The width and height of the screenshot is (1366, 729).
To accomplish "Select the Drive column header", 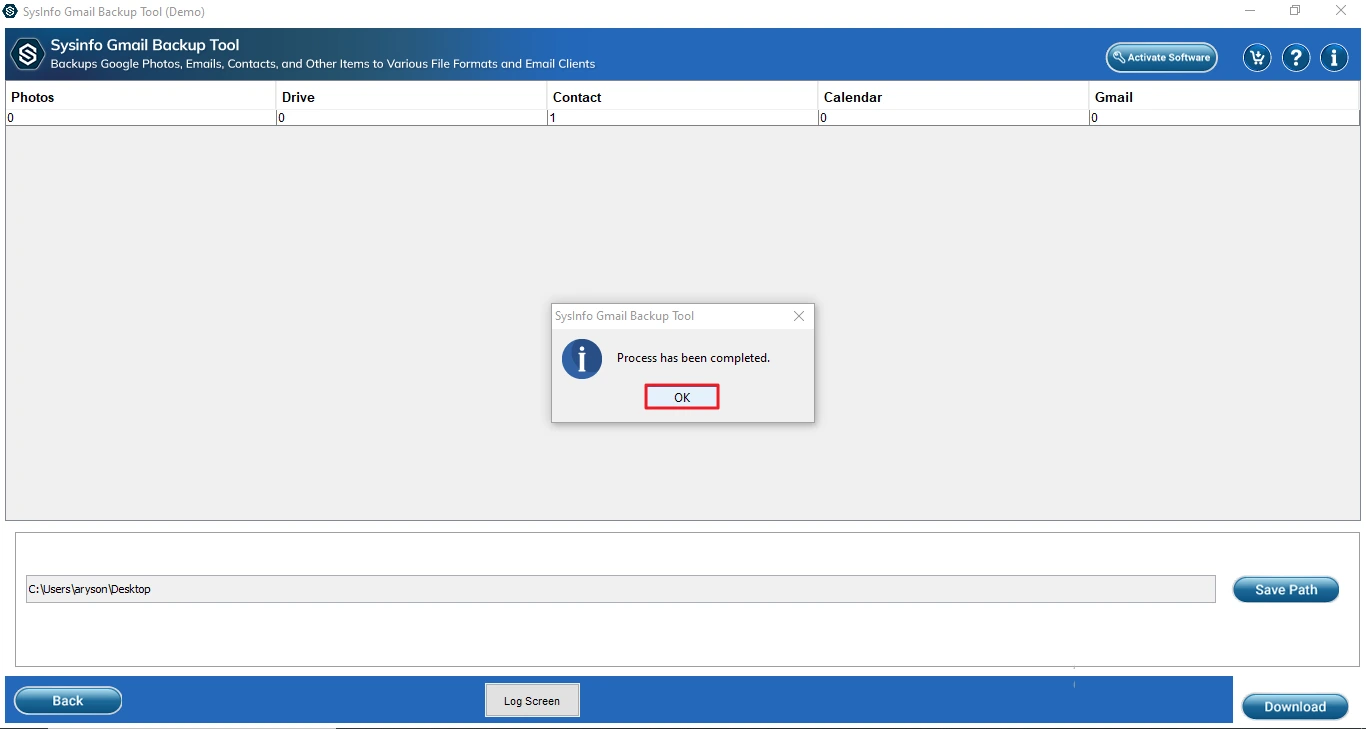I will 411,97.
